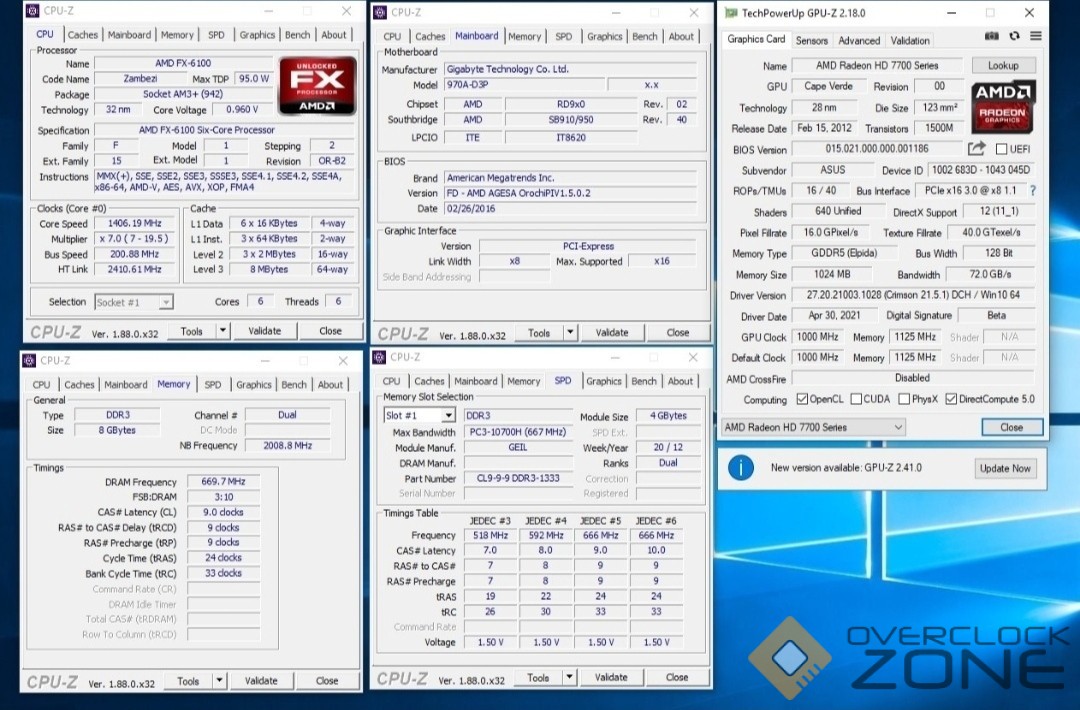Click Validate in CPU-Z Mainboard window
The height and width of the screenshot is (710, 1080).
point(612,333)
